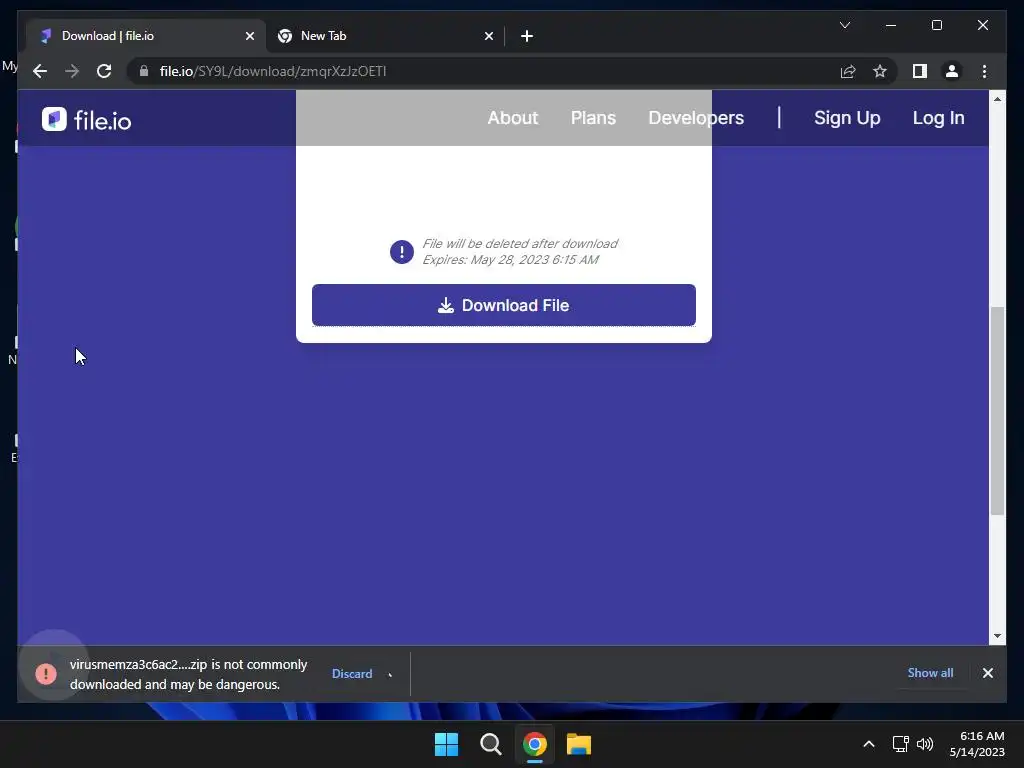
Task: Open File Explorer from taskbar
Action: click(x=579, y=744)
